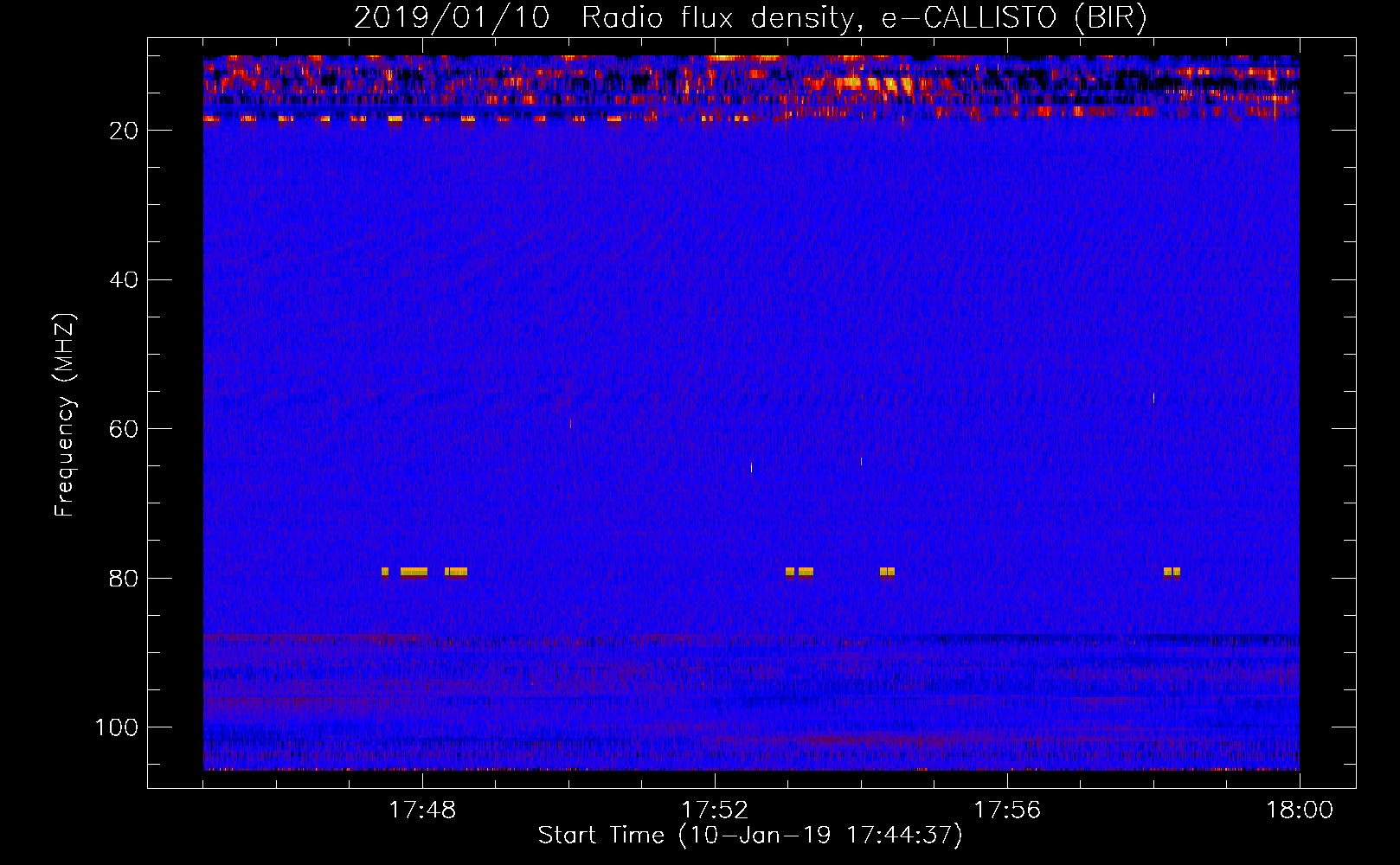The width and height of the screenshot is (1400, 865).
Task: Click the "Start Time (10-Jan-19 17:44:37)" label
Action: tap(750, 836)
